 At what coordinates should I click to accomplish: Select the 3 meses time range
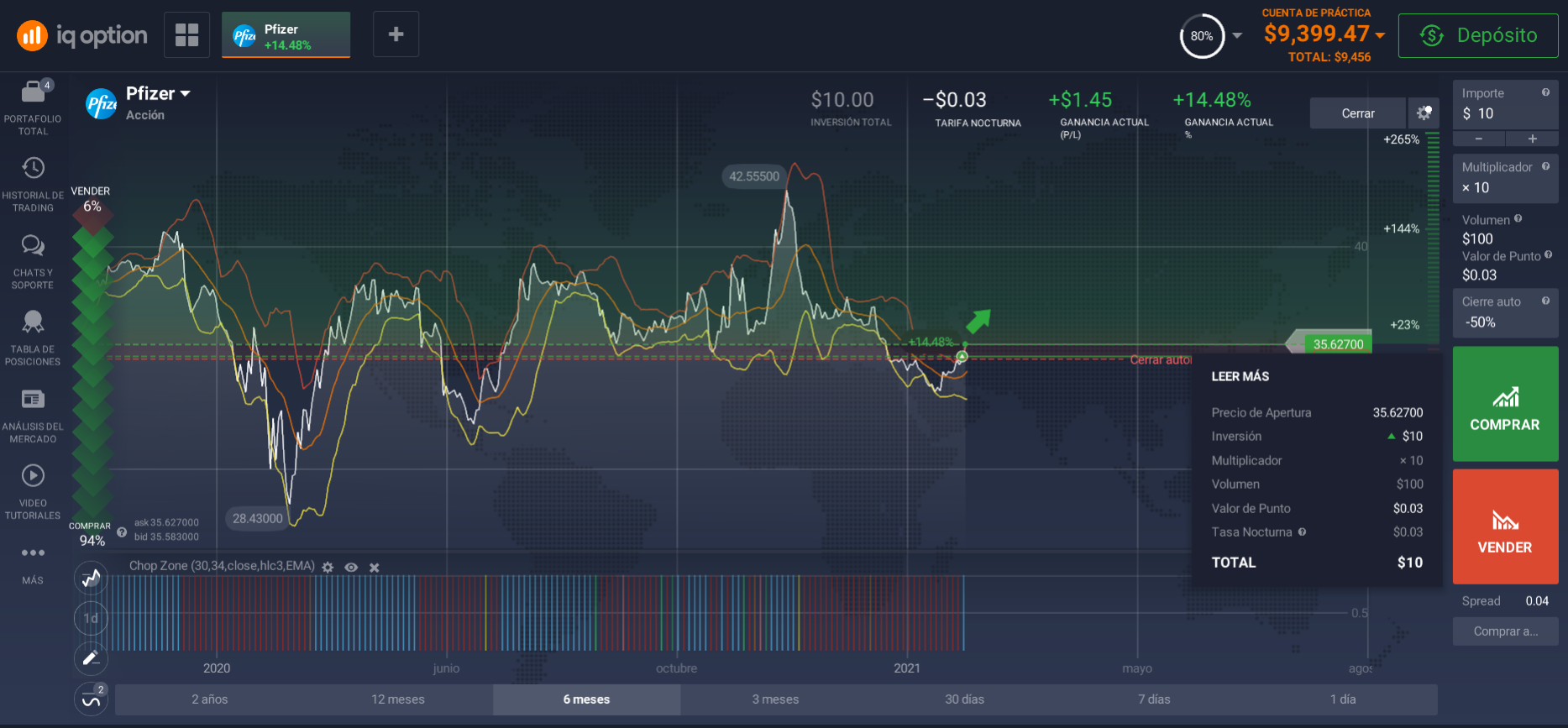(x=775, y=699)
